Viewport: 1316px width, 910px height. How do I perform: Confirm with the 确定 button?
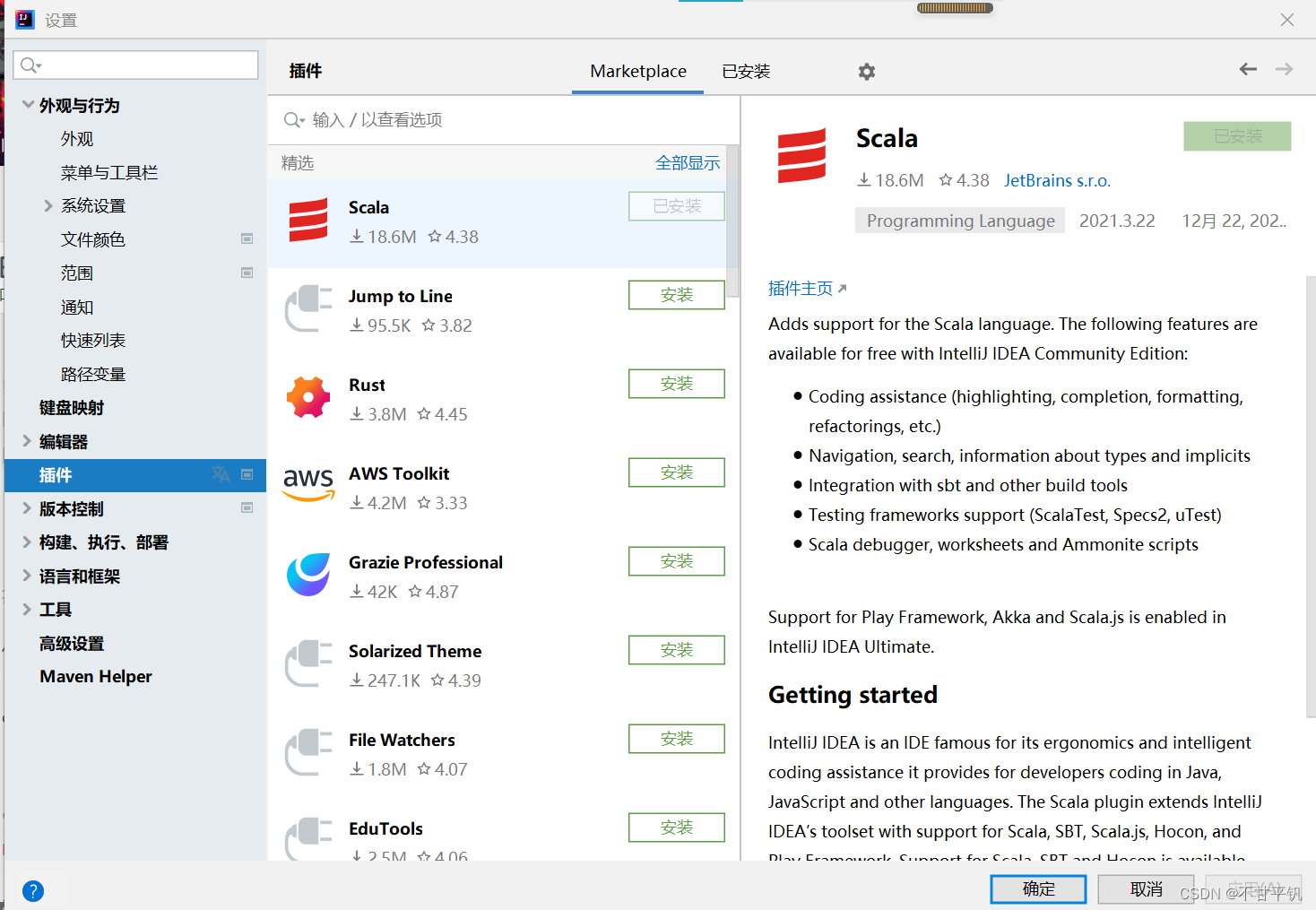point(1038,888)
